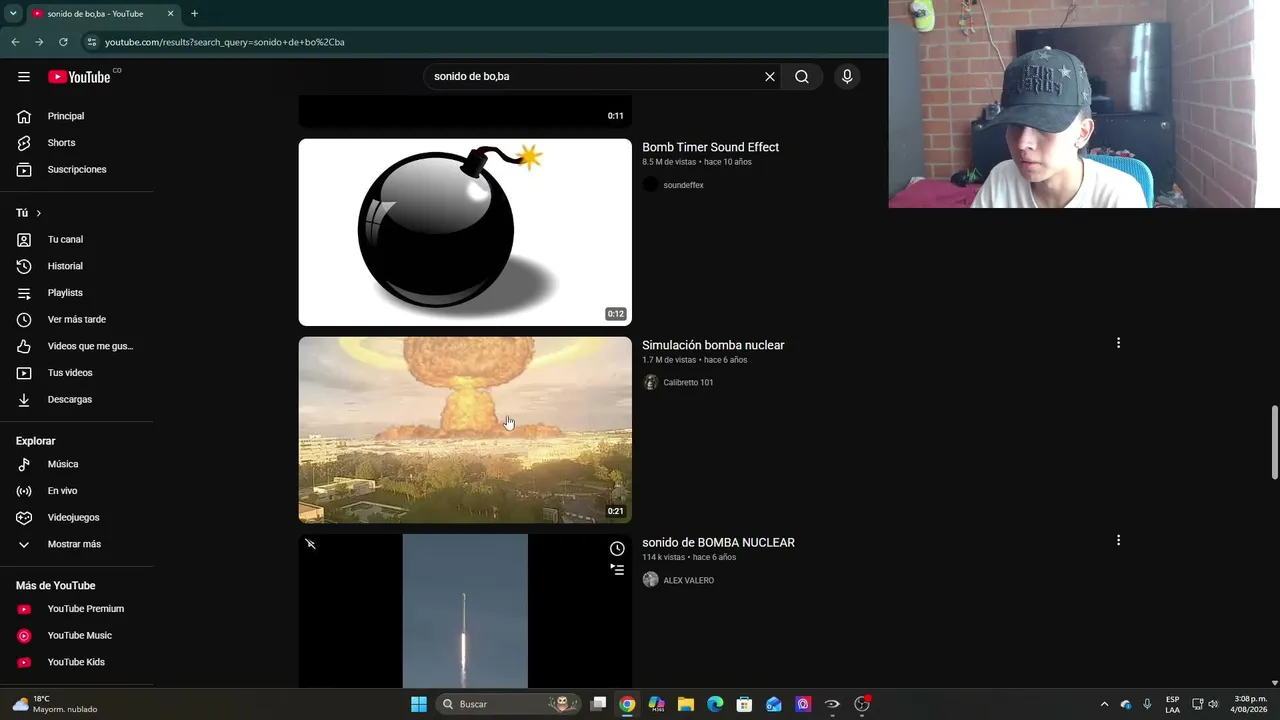
Task: Show hidden system tray icons
Action: [1104, 704]
